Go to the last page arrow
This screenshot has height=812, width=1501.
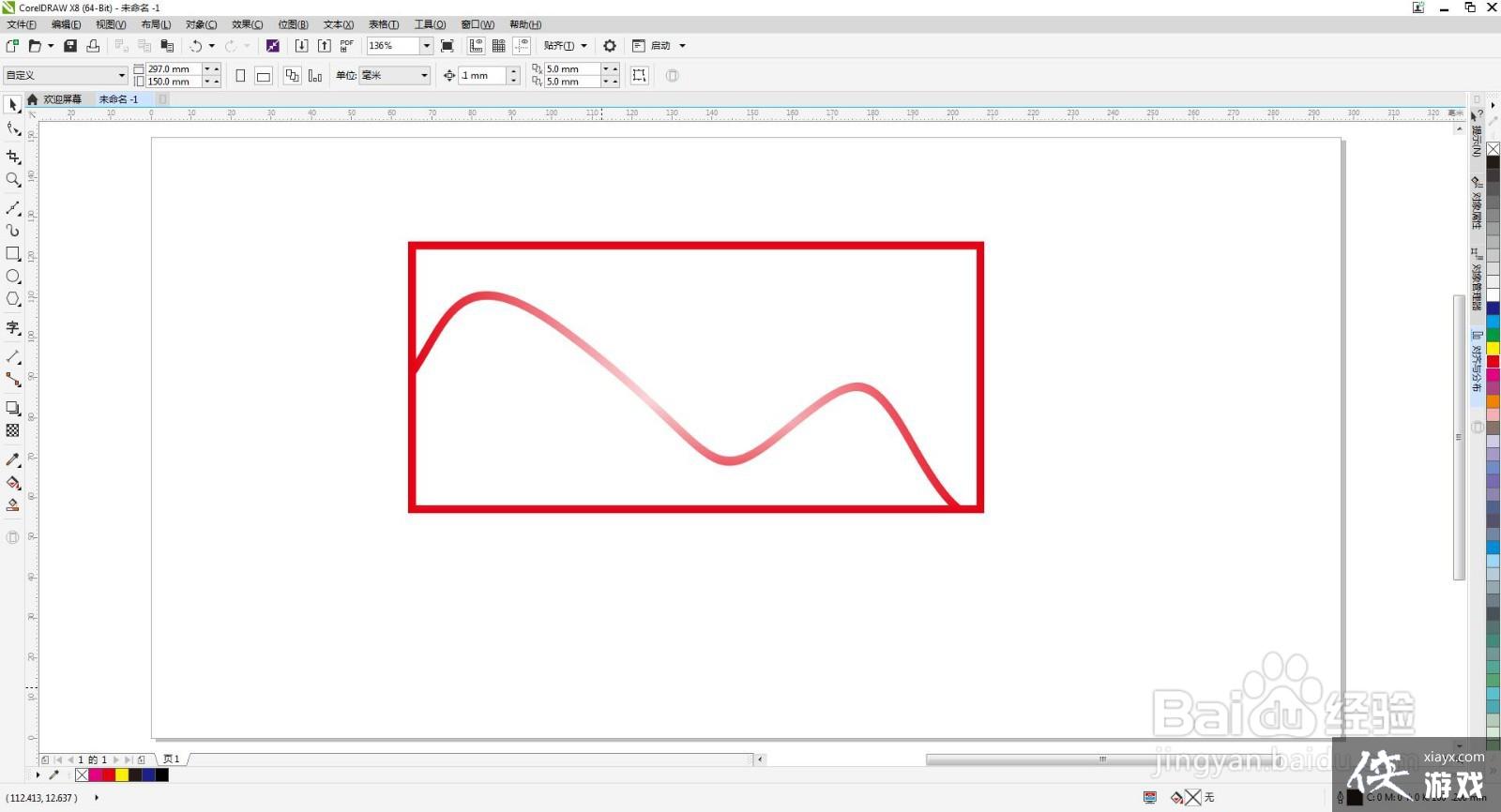[x=129, y=759]
